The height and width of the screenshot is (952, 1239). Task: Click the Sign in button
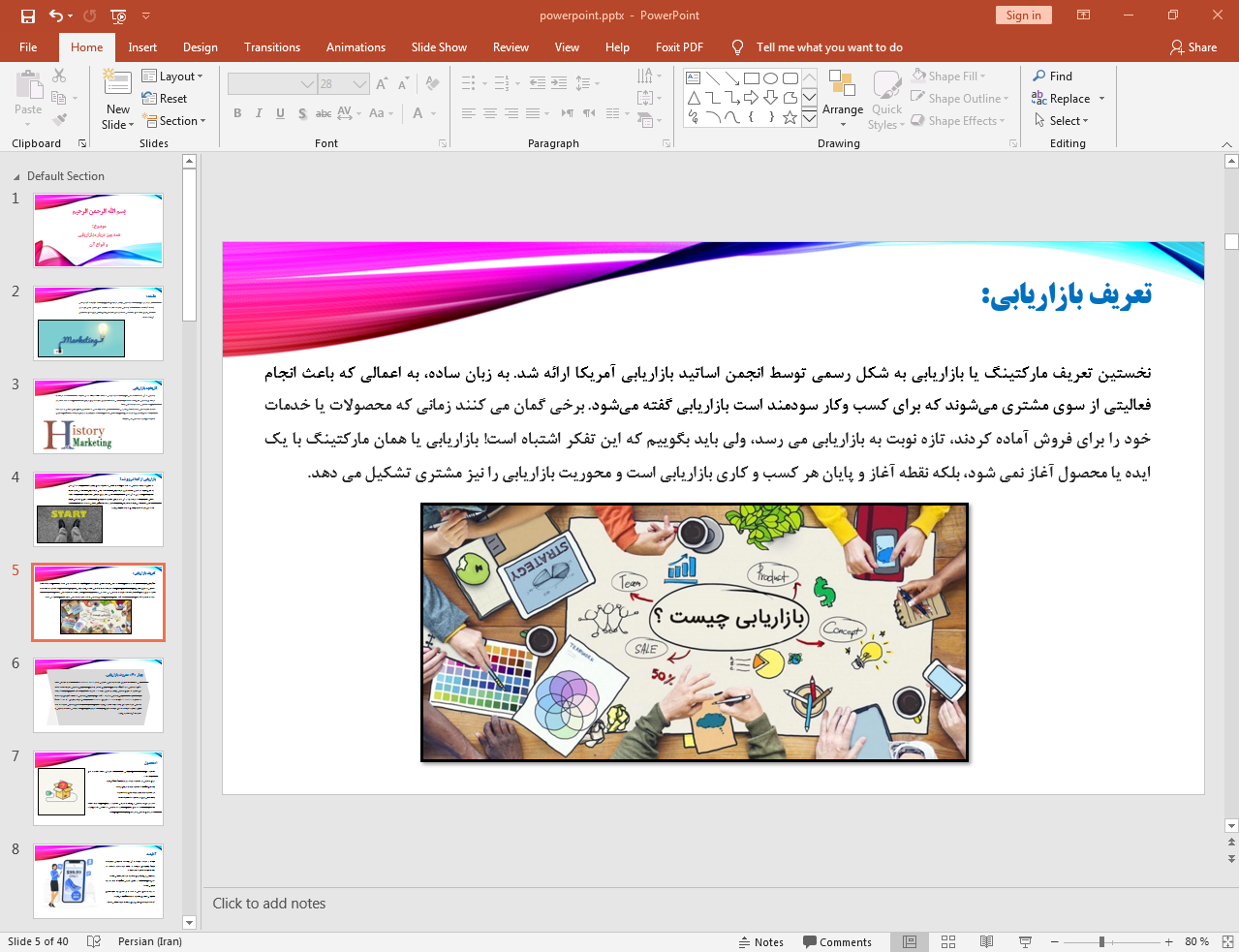point(1023,15)
